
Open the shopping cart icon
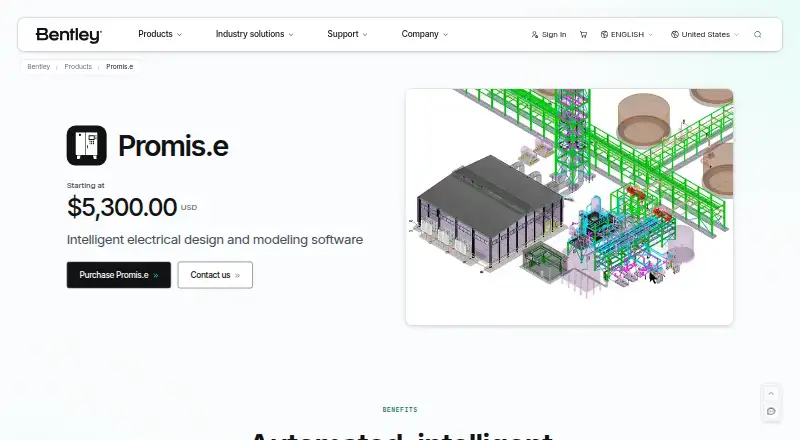tap(583, 35)
